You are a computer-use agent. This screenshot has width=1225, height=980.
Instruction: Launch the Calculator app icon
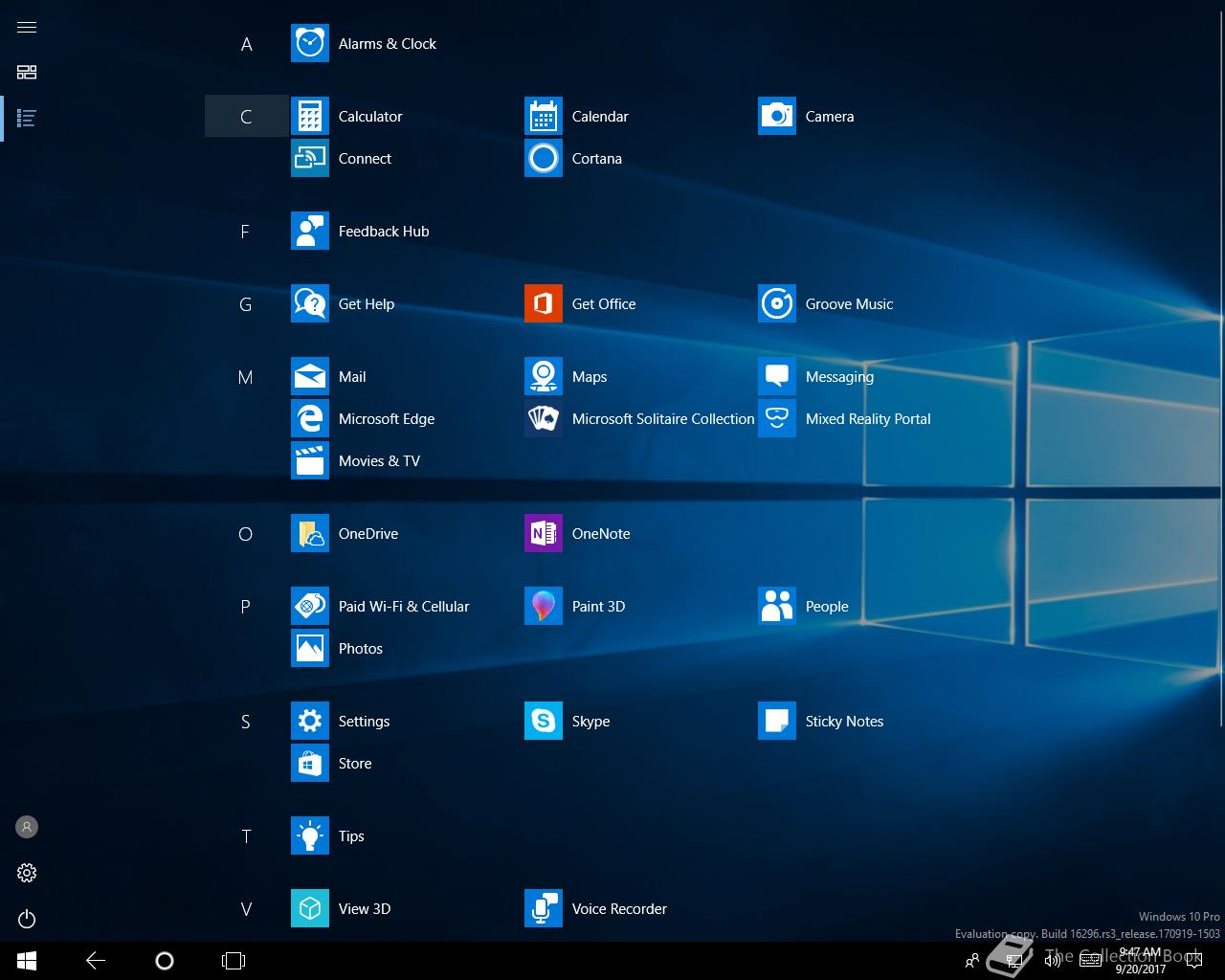click(x=310, y=117)
